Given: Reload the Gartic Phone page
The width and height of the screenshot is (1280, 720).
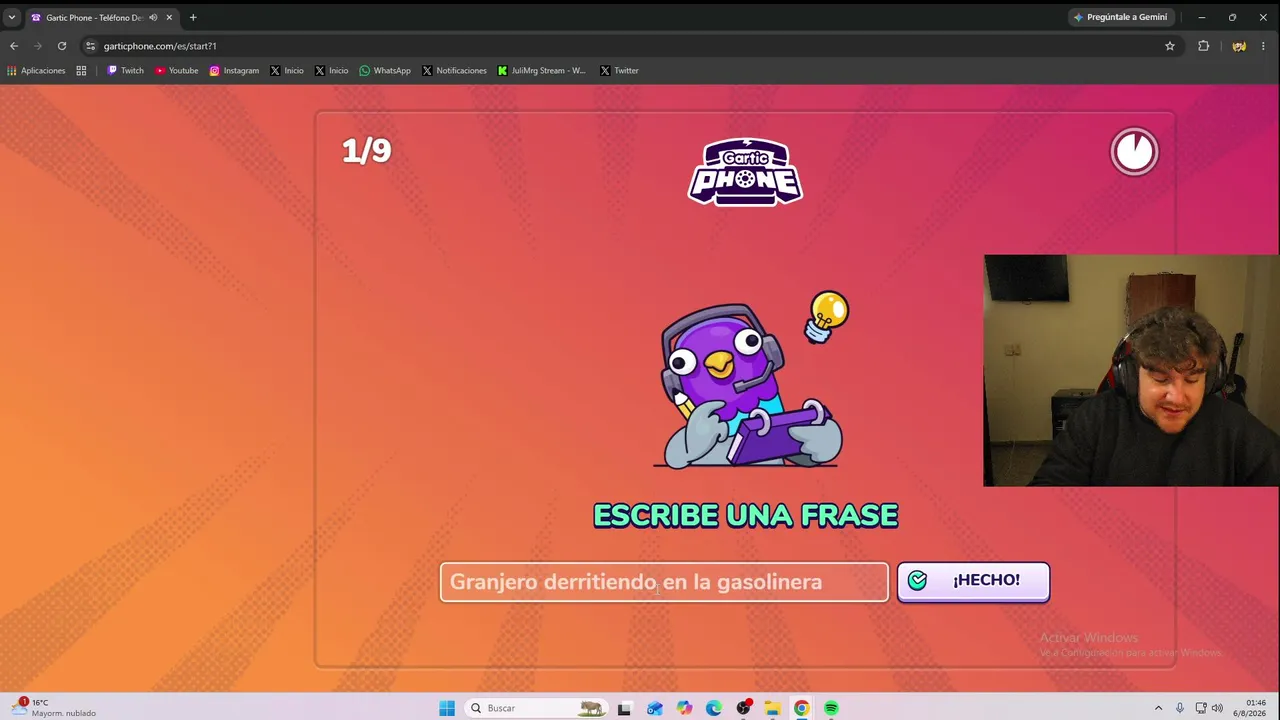Looking at the screenshot, I should point(62,46).
